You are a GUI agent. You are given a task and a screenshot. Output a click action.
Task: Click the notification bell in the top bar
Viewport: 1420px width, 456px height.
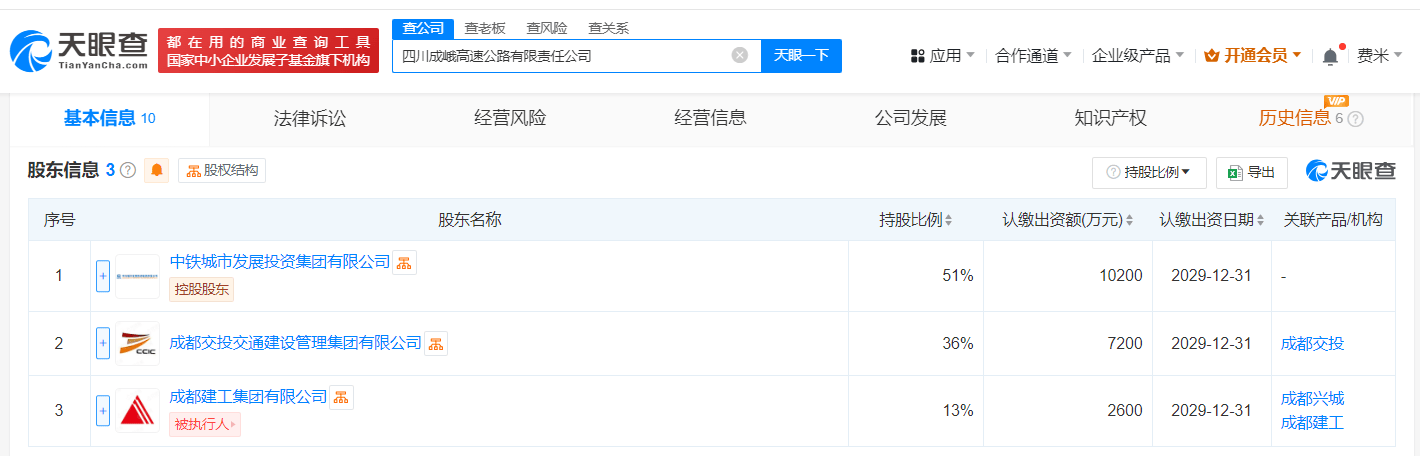1330,56
